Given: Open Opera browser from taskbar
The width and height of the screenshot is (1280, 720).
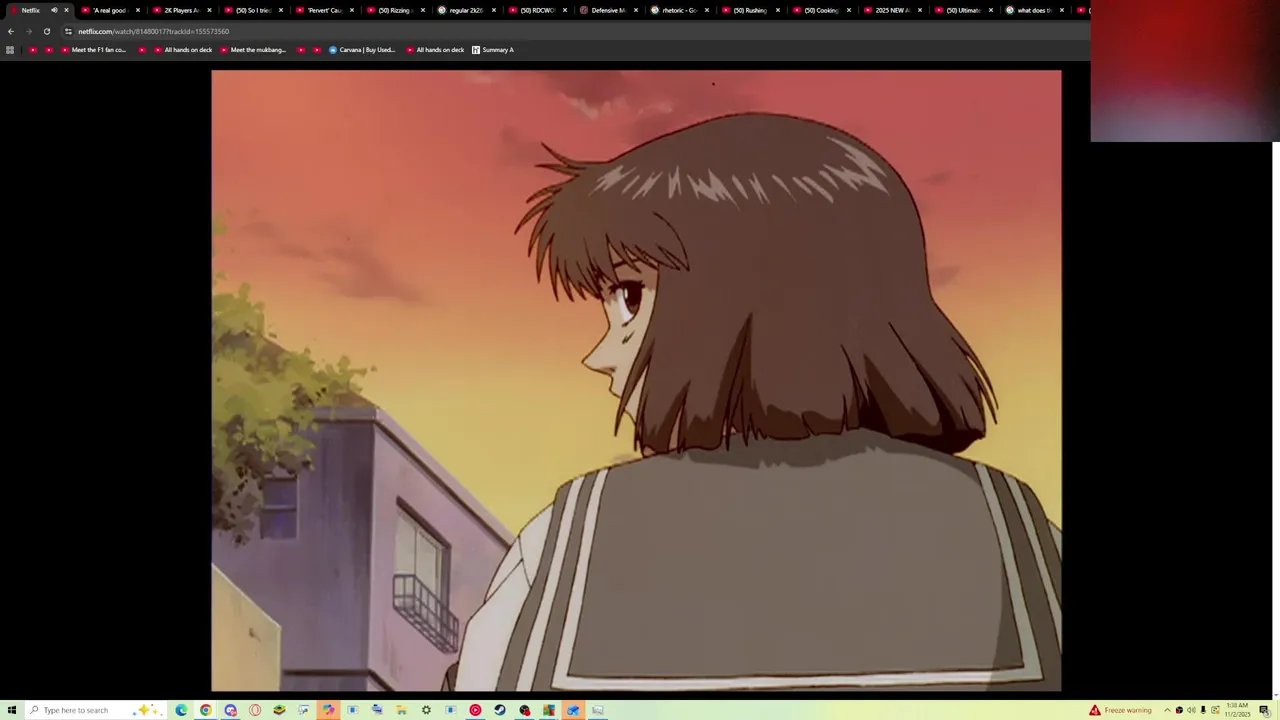Looking at the screenshot, I should pyautogui.click(x=255, y=710).
